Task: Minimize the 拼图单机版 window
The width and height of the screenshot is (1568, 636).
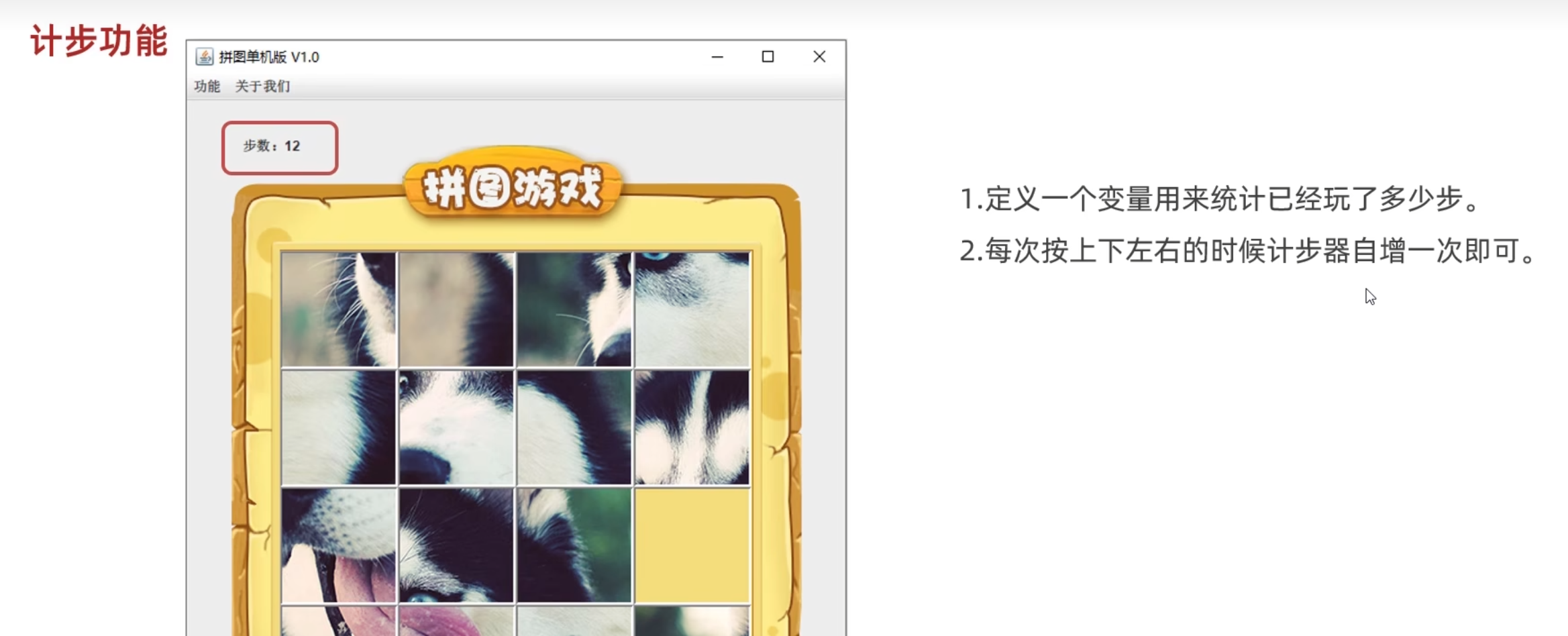Action: [x=717, y=57]
